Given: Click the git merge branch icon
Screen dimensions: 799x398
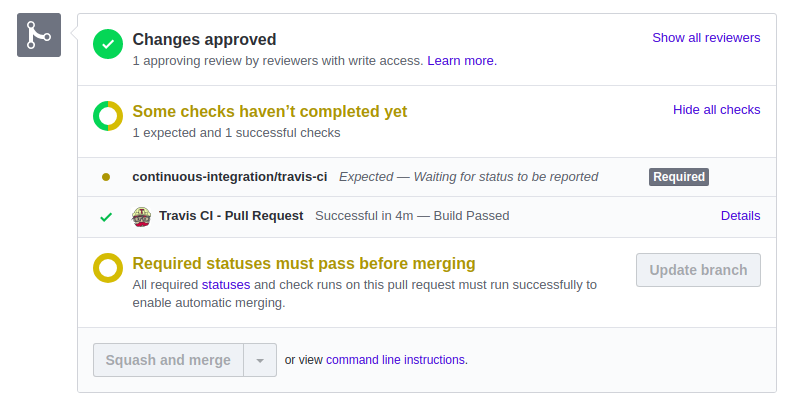Looking at the screenshot, I should point(39,35).
